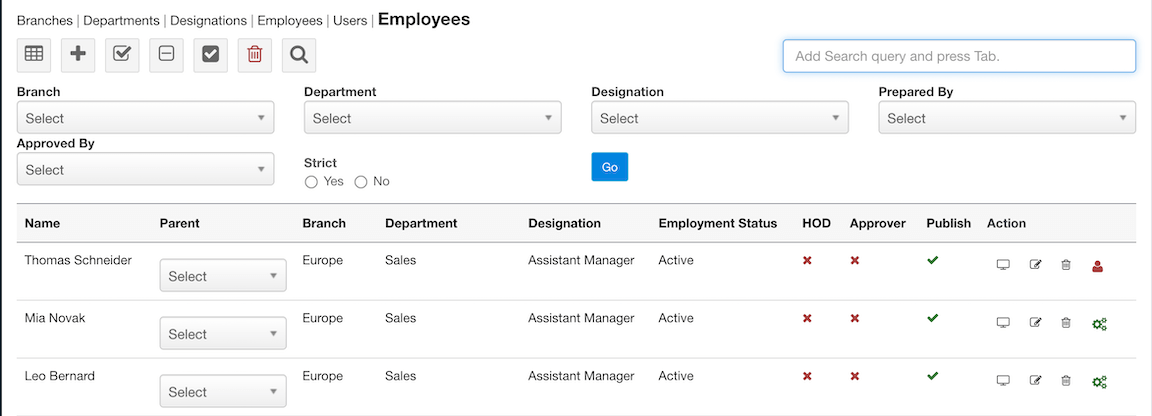Click the table grid view icon
The height and width of the screenshot is (416, 1152).
coord(34,55)
